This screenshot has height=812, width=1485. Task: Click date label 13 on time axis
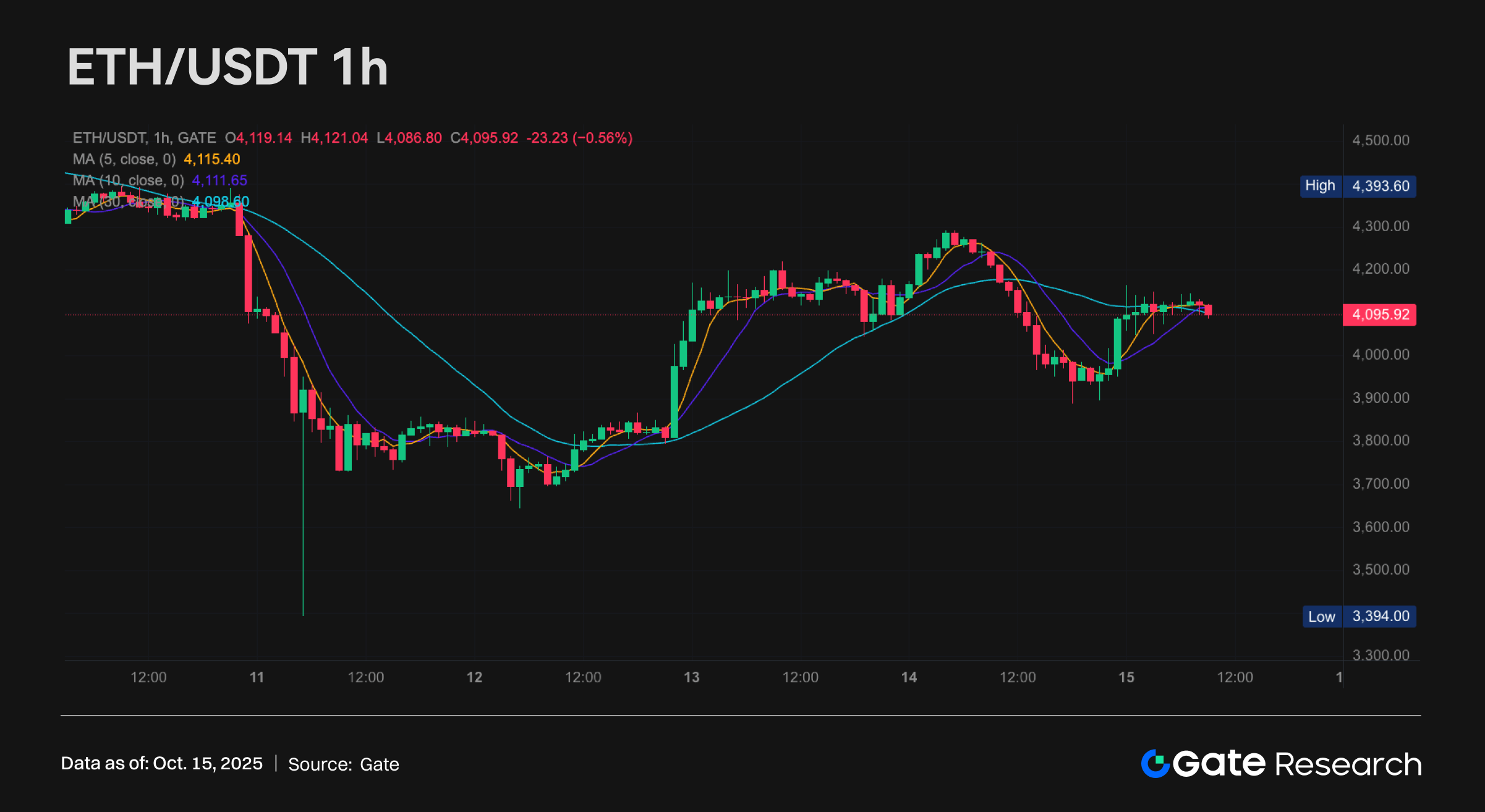(691, 677)
